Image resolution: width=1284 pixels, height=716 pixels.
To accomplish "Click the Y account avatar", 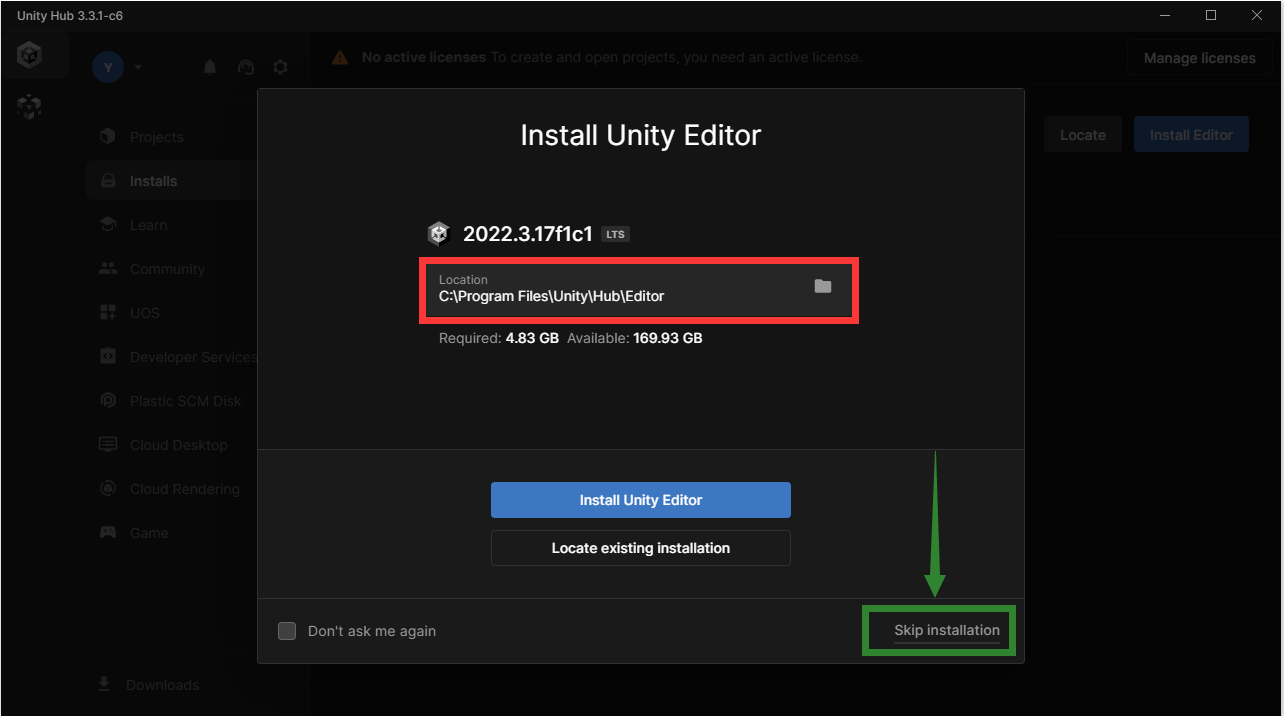I will (108, 67).
